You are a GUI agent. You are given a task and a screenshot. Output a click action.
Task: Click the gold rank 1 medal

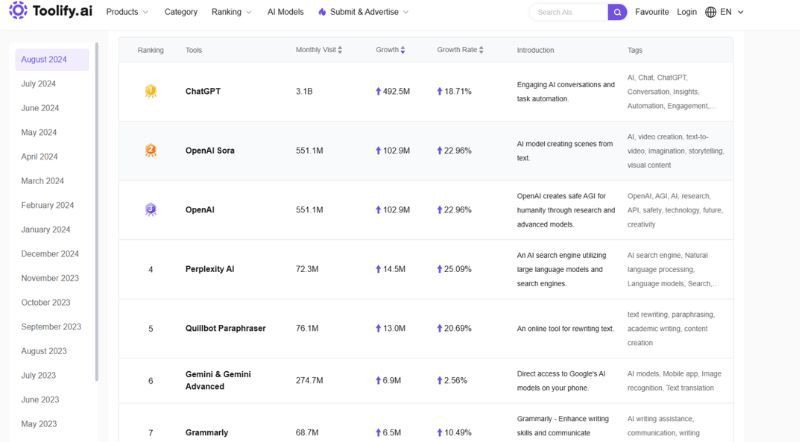click(x=151, y=91)
